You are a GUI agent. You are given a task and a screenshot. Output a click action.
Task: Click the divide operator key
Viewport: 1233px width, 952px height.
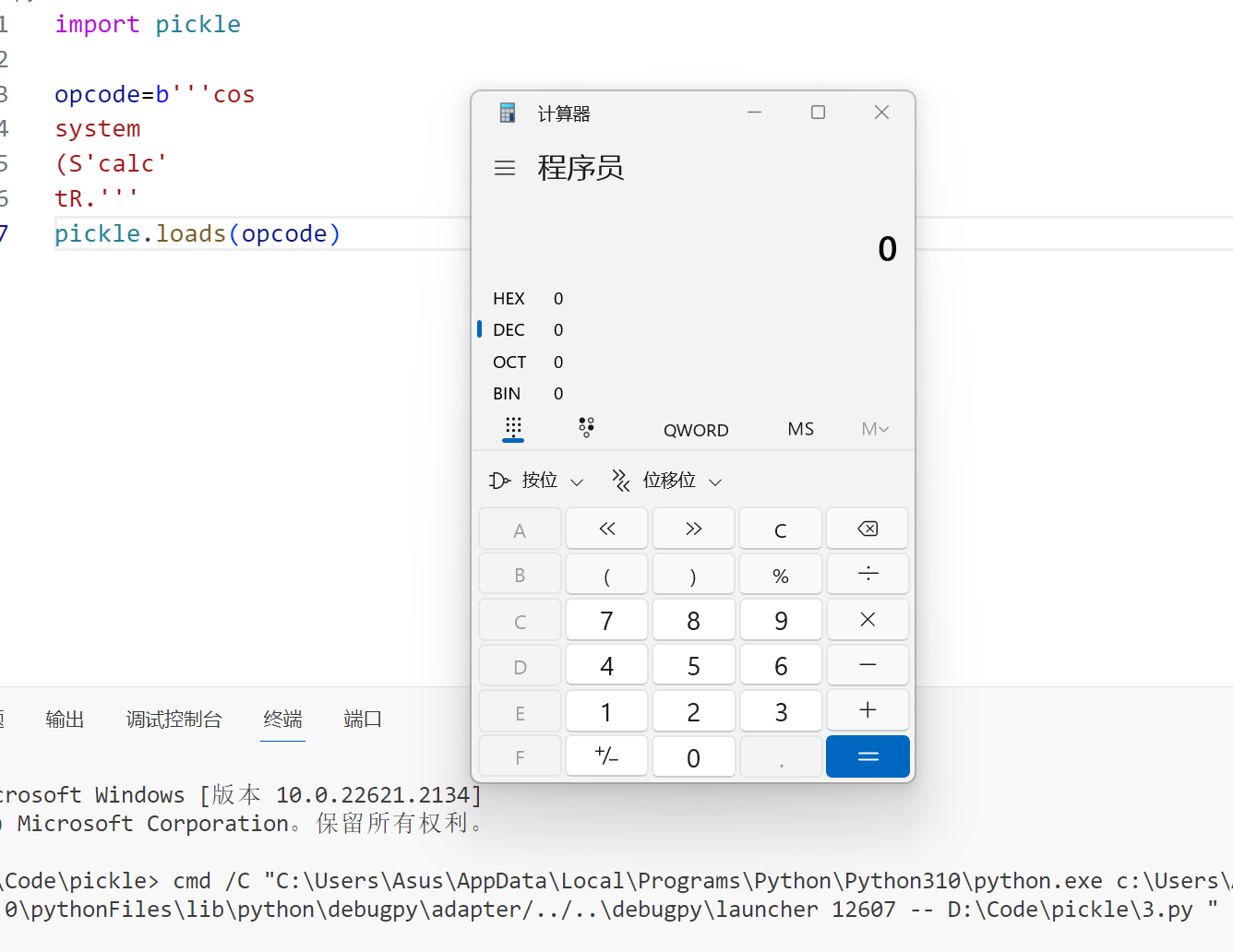pos(868,574)
